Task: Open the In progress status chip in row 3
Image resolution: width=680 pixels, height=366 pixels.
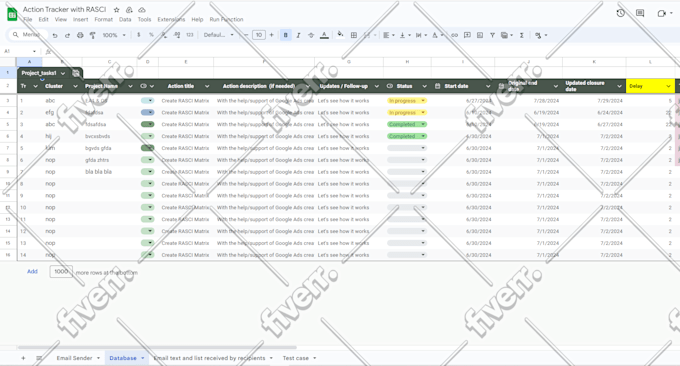Action: coord(407,101)
